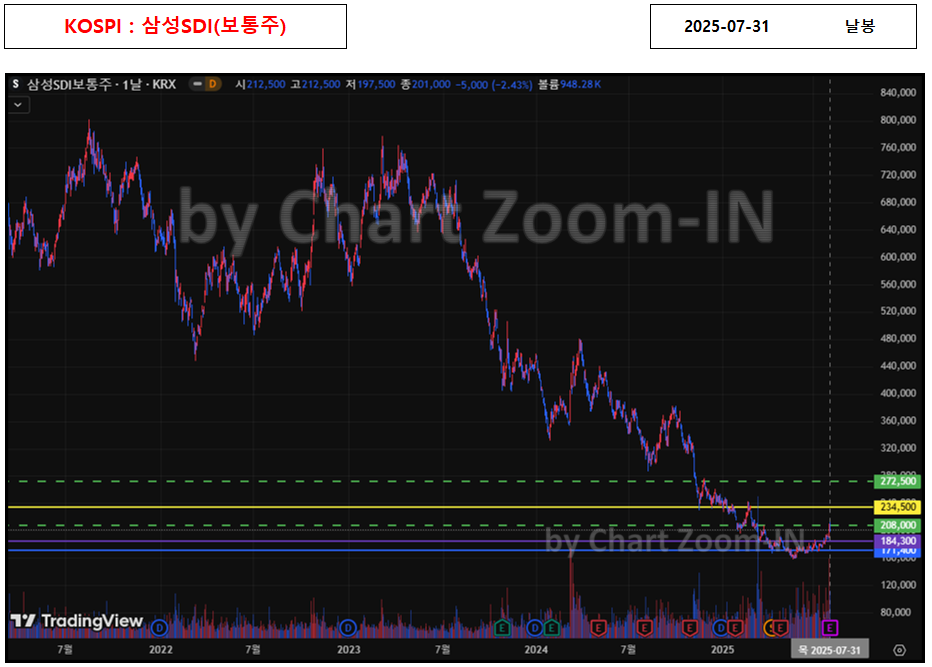
Task: Open the green E marker beside the 2024 D marker
Action: point(551,627)
